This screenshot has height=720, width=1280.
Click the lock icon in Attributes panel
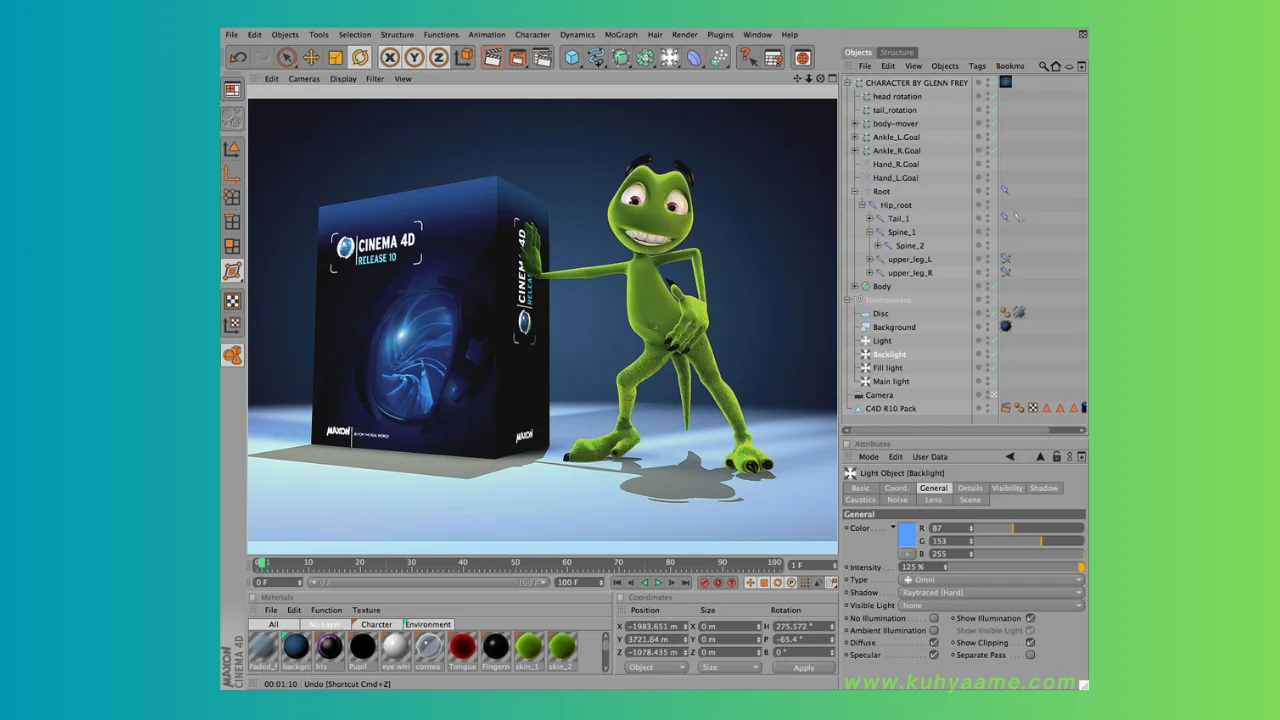pyautogui.click(x=1056, y=457)
